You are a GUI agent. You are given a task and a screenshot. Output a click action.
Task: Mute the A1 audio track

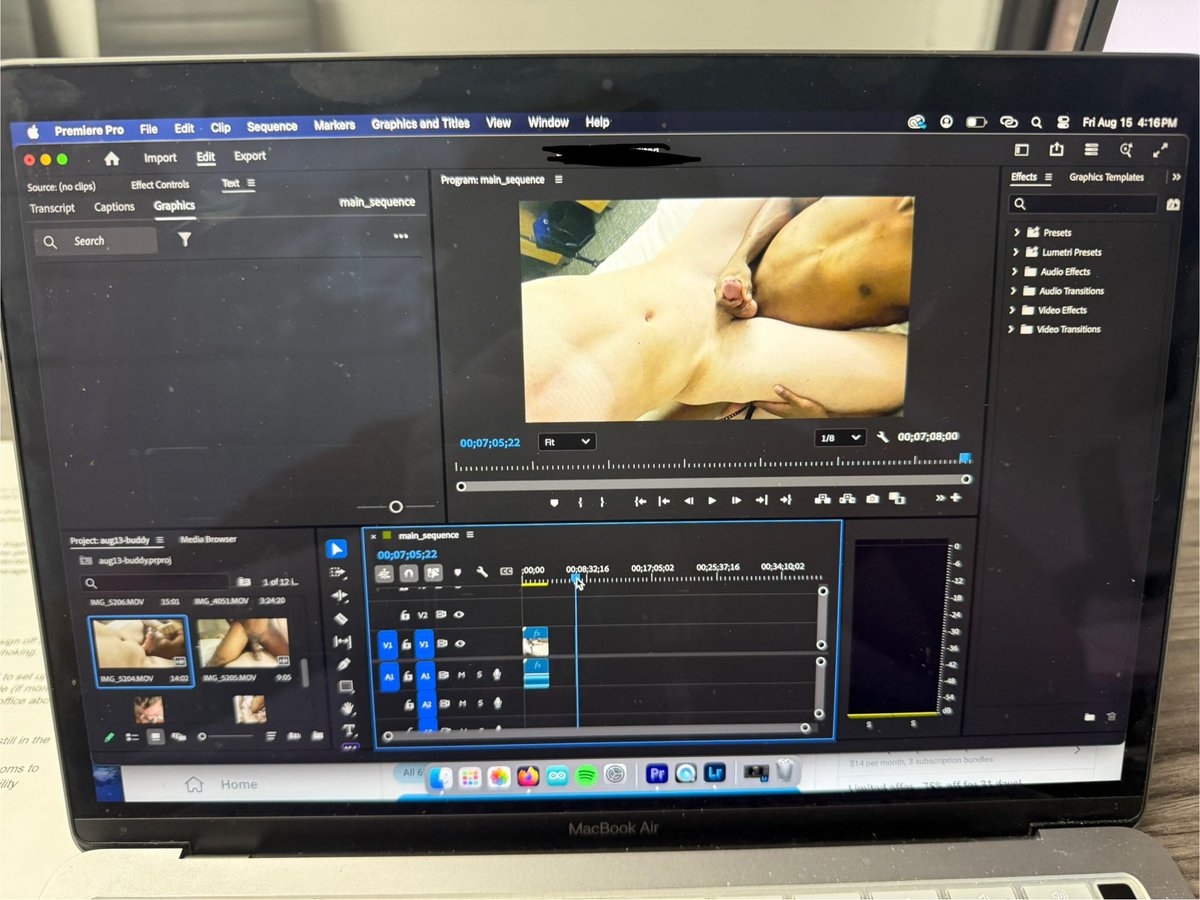462,674
